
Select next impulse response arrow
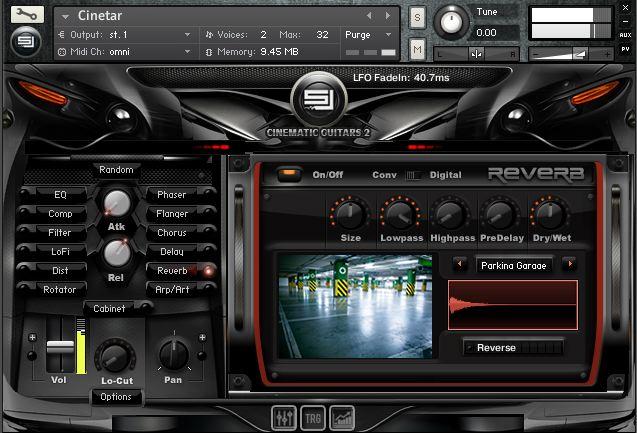pos(569,265)
